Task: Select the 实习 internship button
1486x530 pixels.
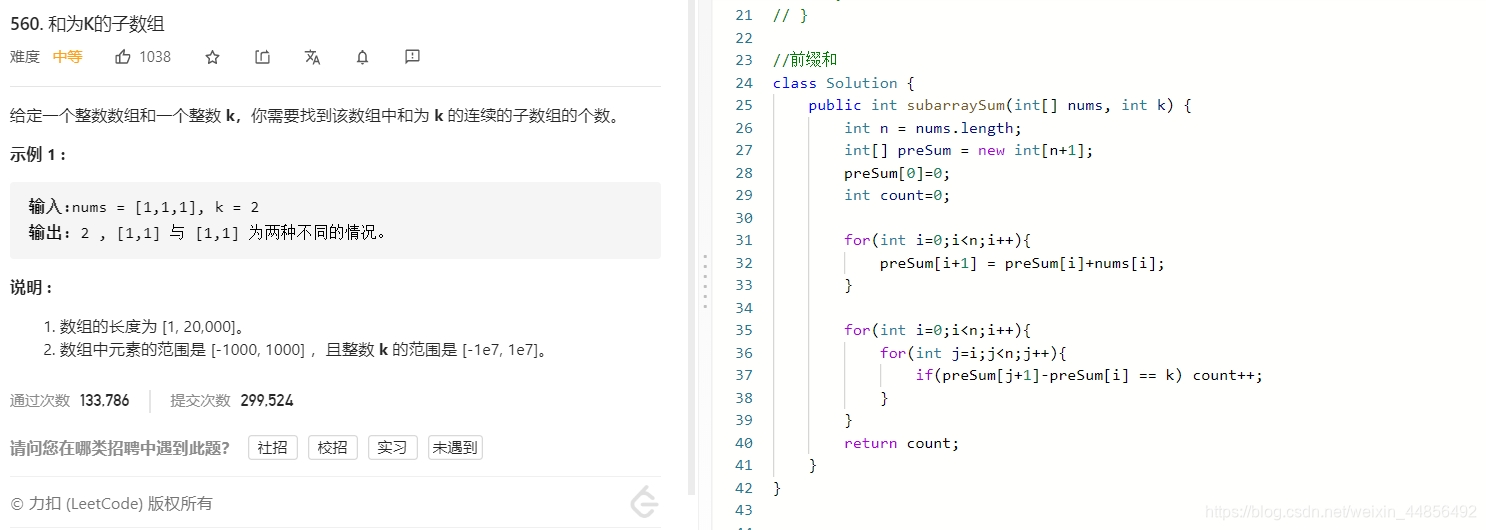Action: click(x=392, y=448)
